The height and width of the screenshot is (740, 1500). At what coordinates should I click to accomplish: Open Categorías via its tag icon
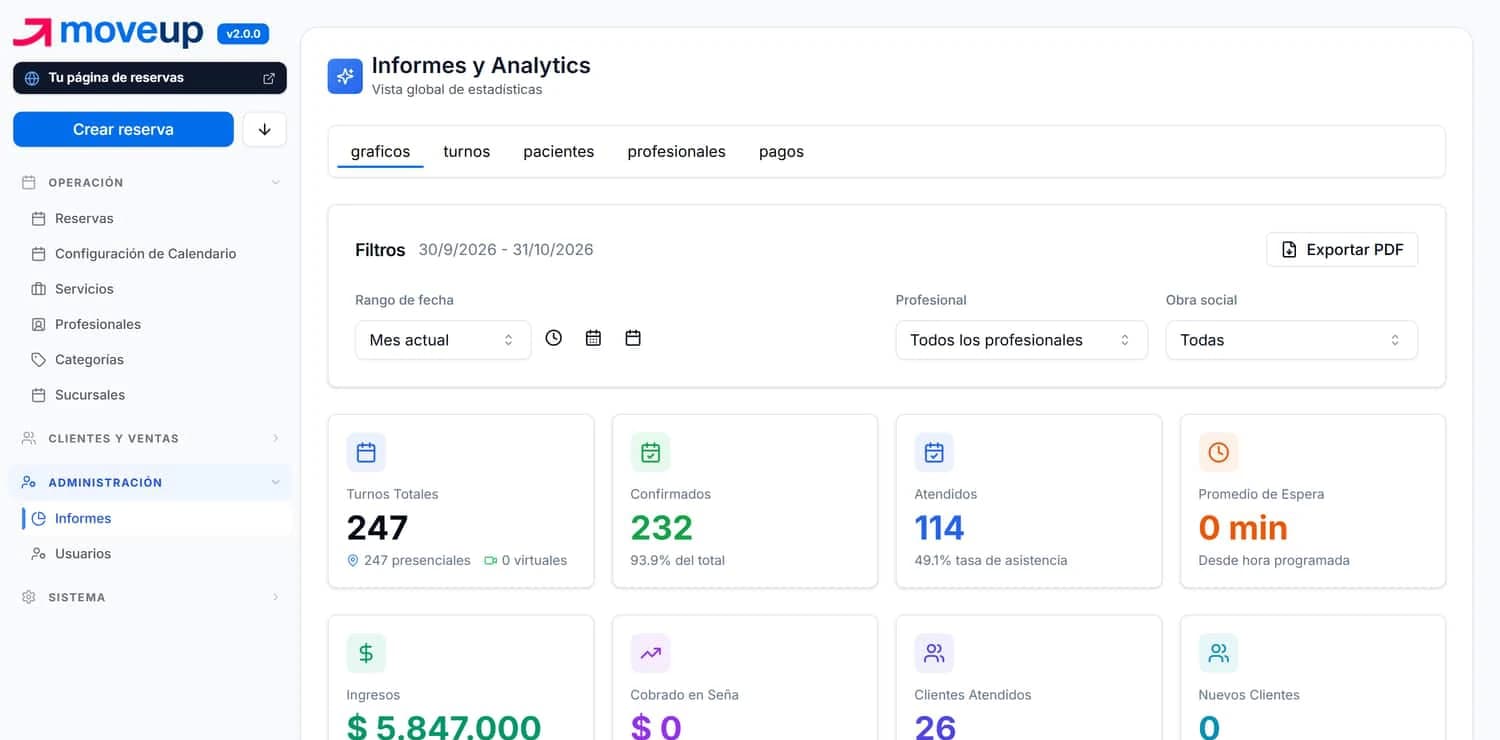point(39,359)
